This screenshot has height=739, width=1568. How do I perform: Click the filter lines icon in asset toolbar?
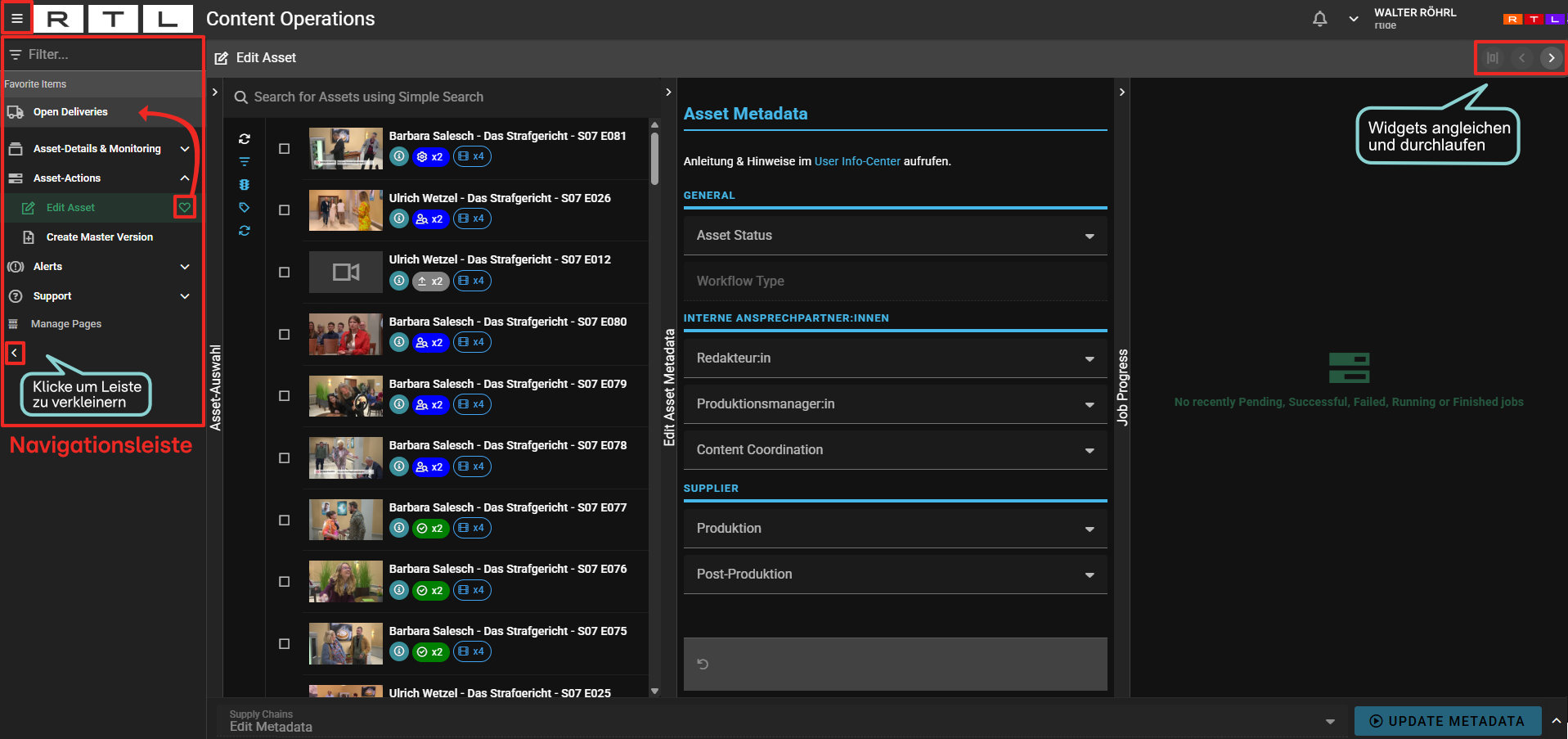[244, 162]
